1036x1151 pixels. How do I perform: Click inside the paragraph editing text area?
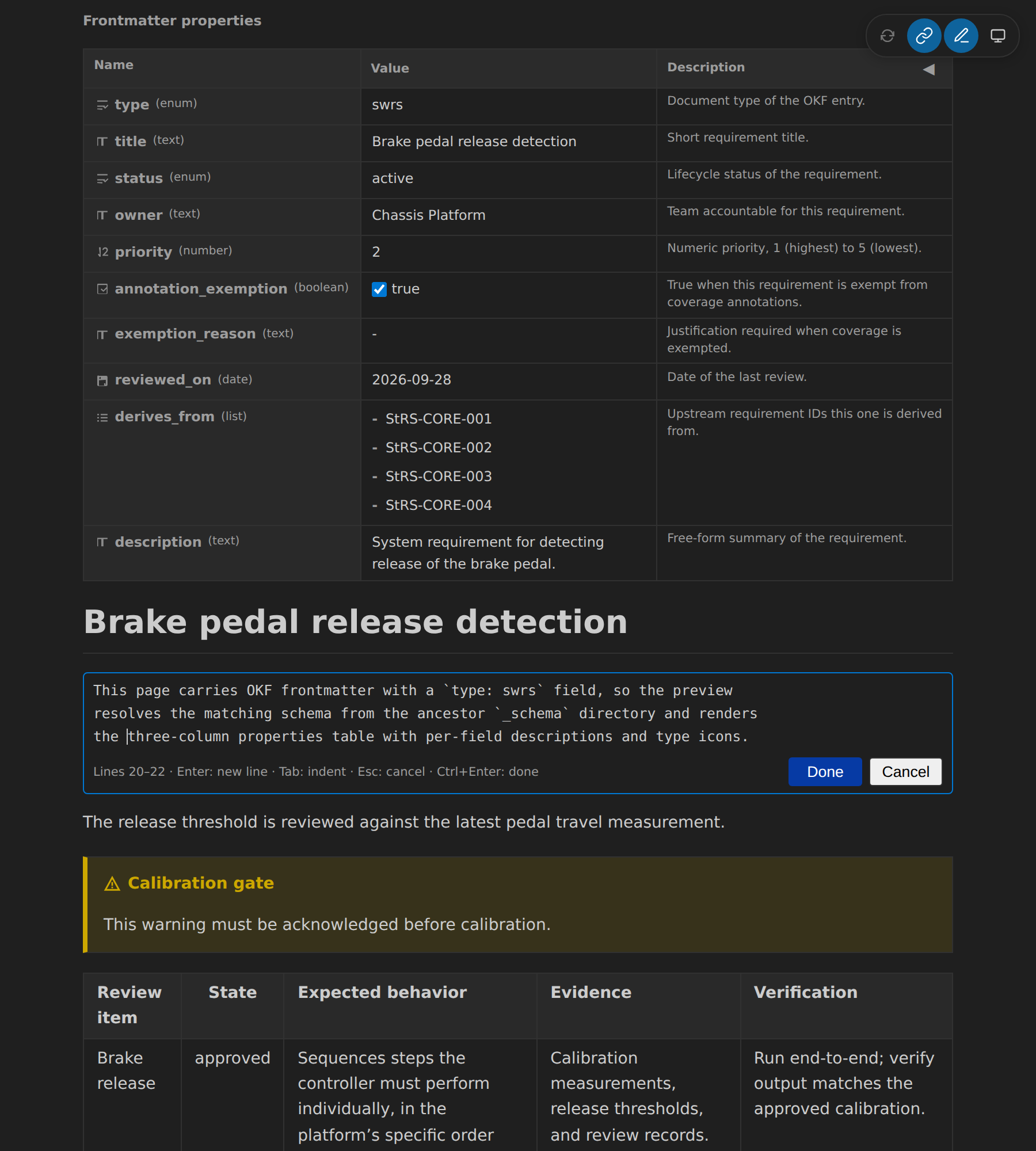[518, 714]
